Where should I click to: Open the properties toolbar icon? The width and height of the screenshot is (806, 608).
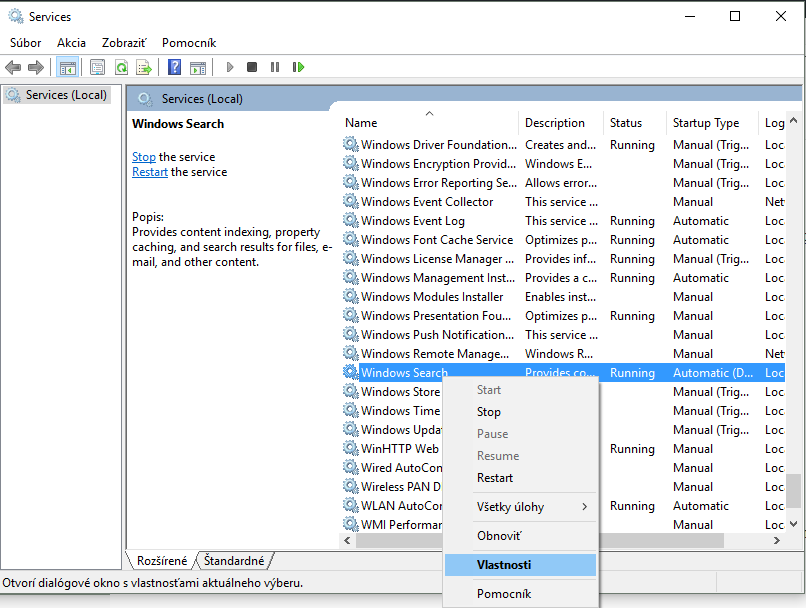(x=97, y=67)
